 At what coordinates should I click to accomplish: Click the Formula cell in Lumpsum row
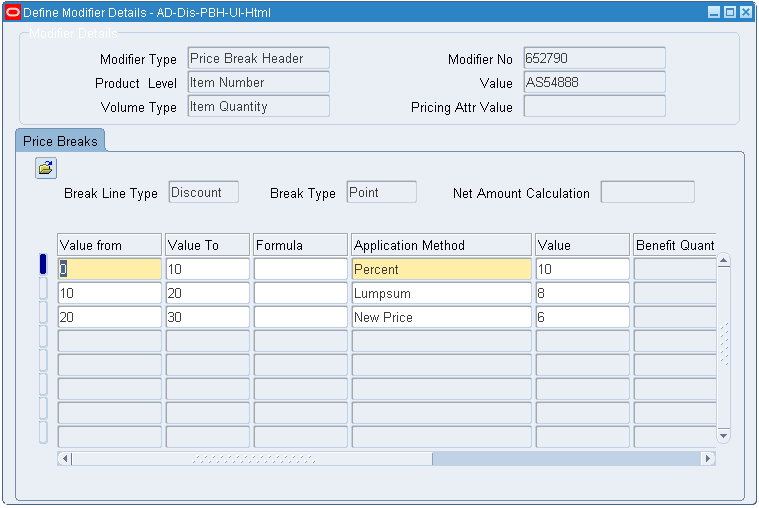[301, 293]
